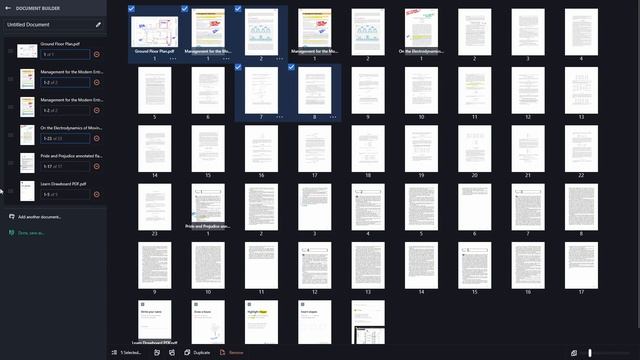Click the Duplicate label in bottom toolbar
Image resolution: width=640 pixels, height=360 pixels.
click(202, 352)
